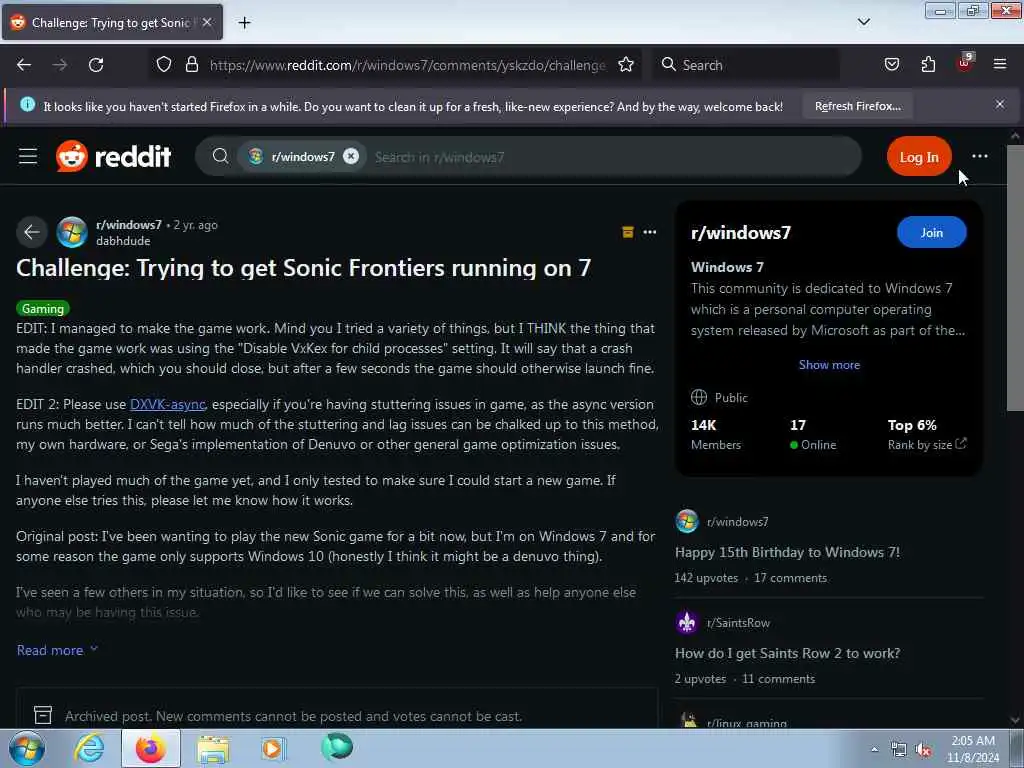The image size is (1024, 768).
Task: Click the Firefox address bar URL
Action: pos(408,65)
